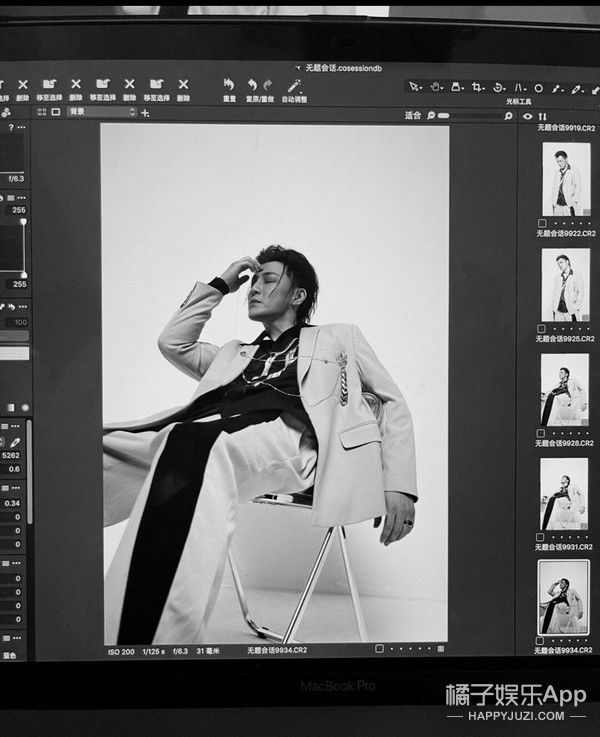Tick the checkbox under thumbnail 无题会话9925.CR2
Image resolution: width=600 pixels, height=737 pixels.
point(542,328)
